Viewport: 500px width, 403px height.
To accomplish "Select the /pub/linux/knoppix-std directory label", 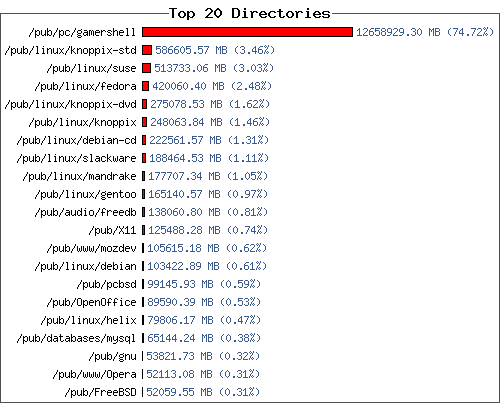I will pos(70,50).
